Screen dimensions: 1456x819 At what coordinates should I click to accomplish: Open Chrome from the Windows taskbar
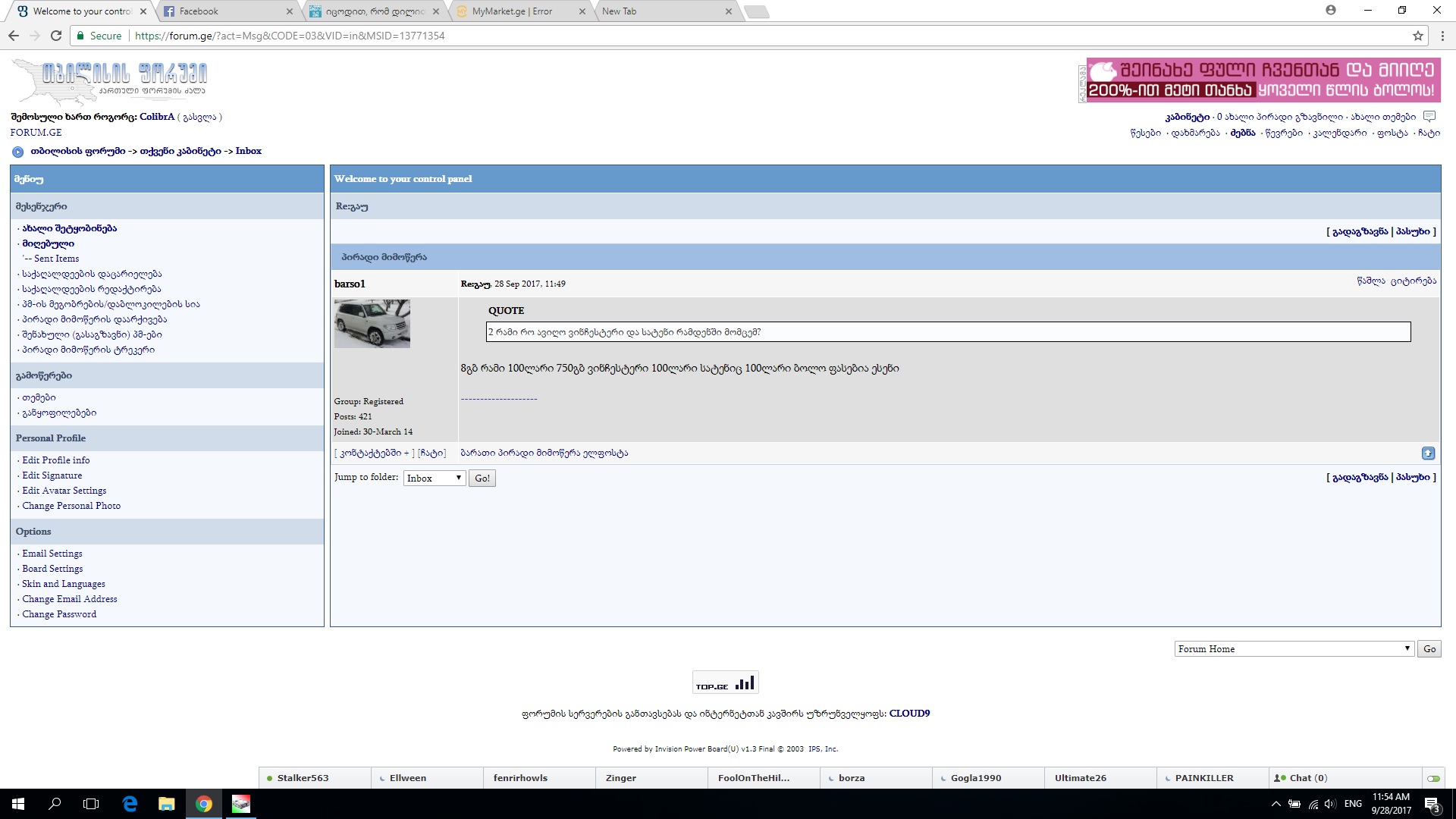204,804
